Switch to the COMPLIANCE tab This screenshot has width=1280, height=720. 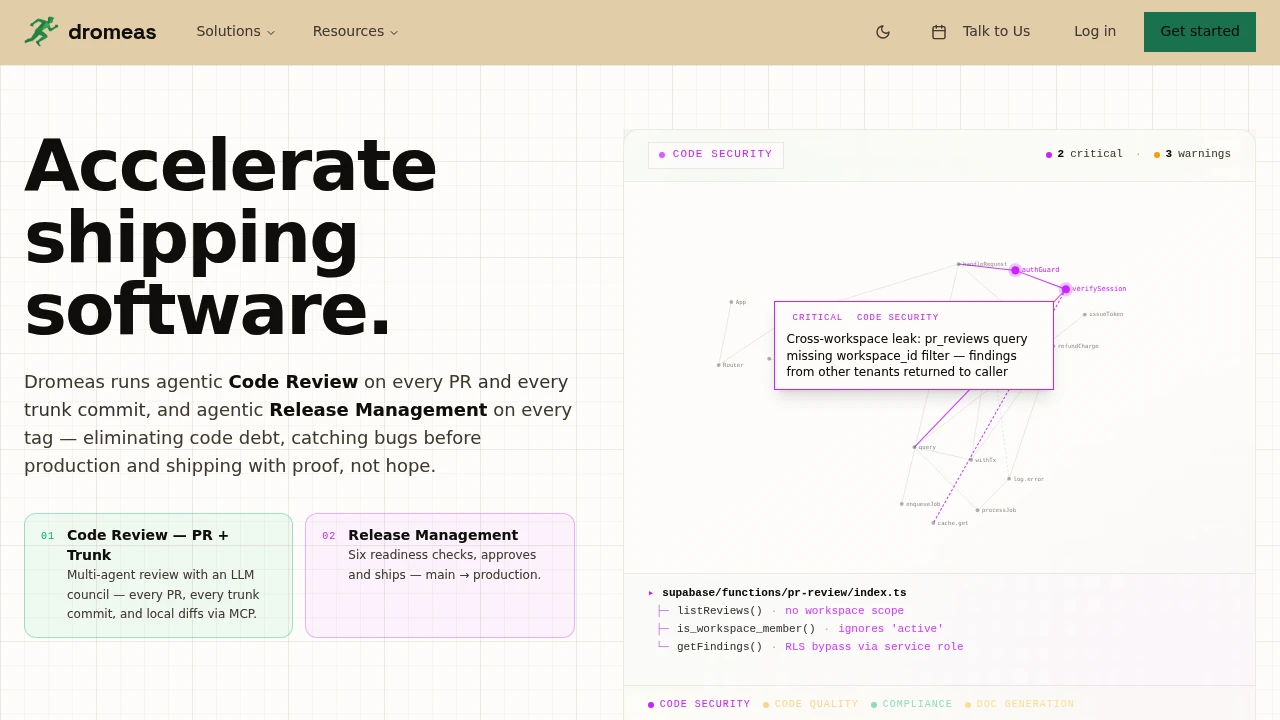point(911,704)
